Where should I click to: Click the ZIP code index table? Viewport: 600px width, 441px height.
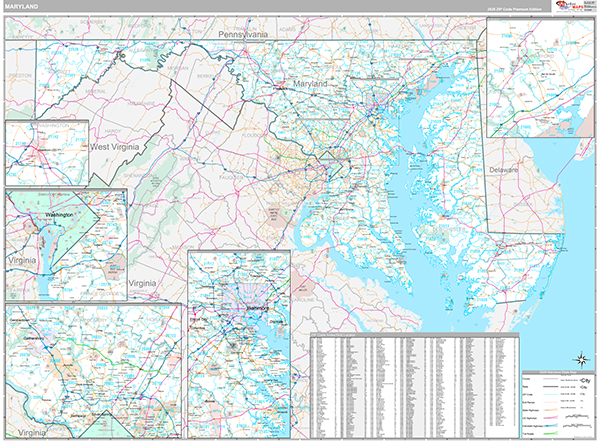click(415, 383)
